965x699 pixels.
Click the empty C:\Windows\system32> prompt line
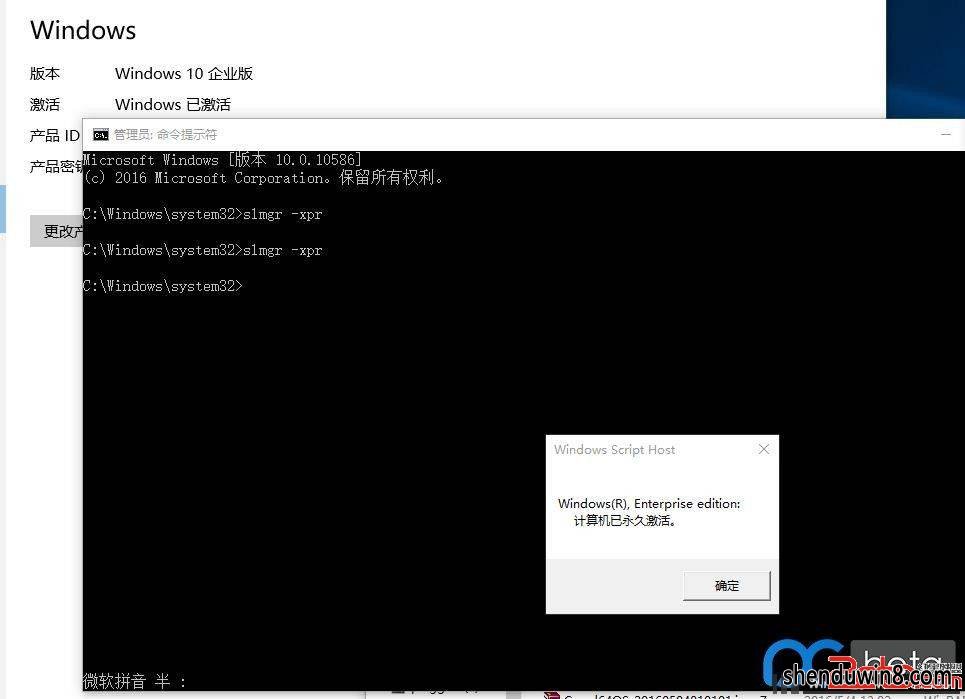pos(163,286)
